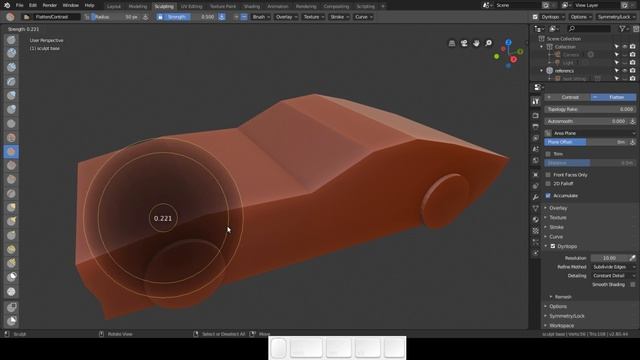Switch perspective/orthographic view grid icon
Screen dimensions: 640x360
click(452, 43)
